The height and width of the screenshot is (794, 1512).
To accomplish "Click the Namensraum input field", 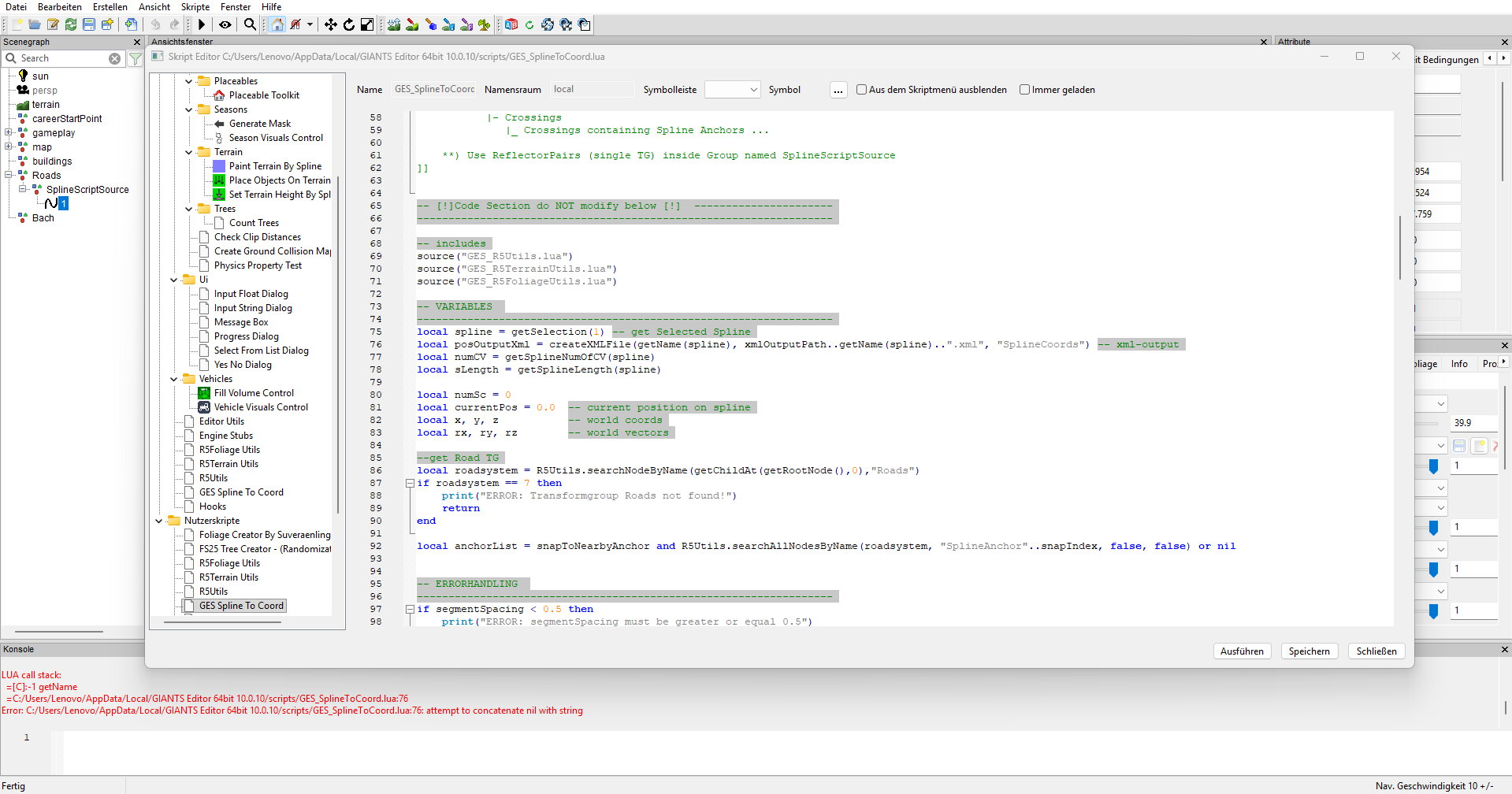I will tap(592, 90).
